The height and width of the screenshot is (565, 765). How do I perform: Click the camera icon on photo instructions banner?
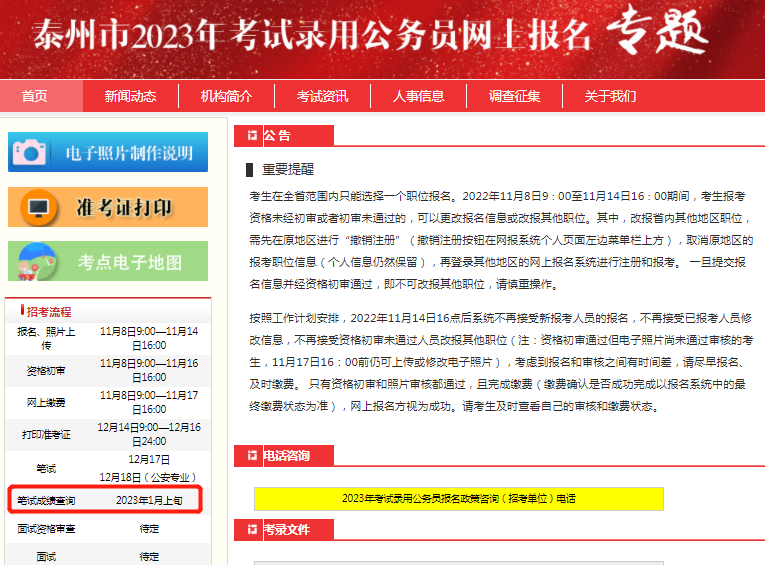tap(30, 152)
